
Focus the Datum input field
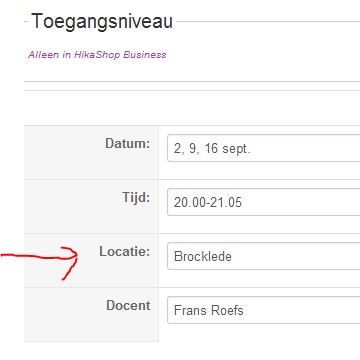click(x=263, y=148)
